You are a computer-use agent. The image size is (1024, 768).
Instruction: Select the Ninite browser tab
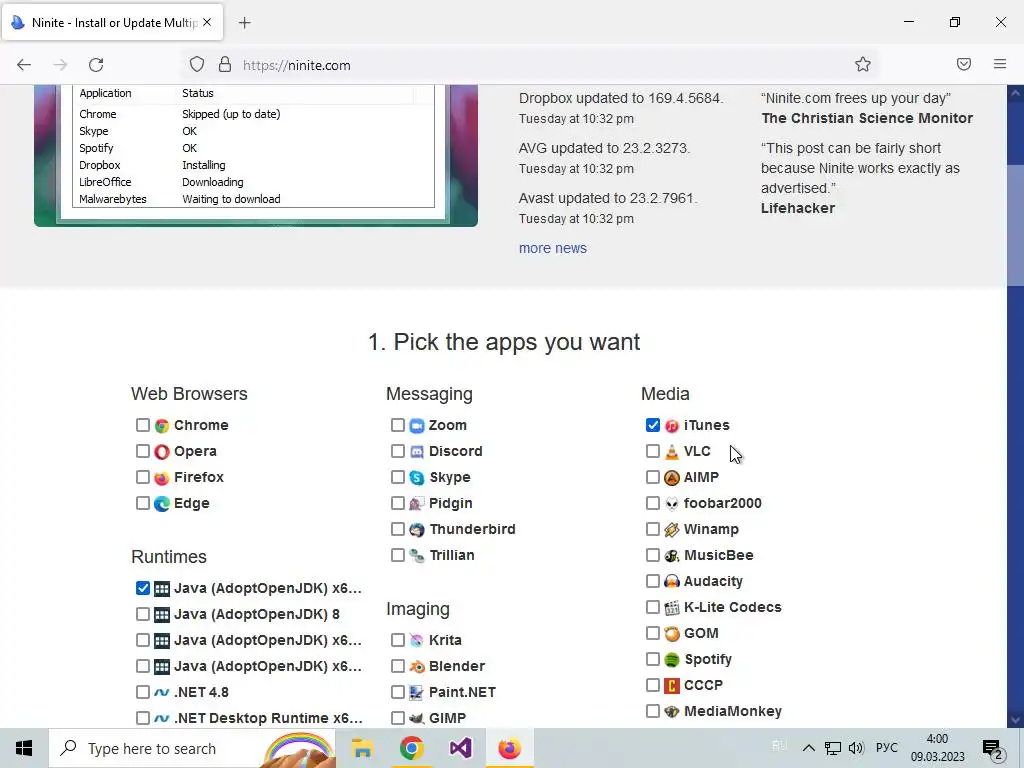(112, 22)
